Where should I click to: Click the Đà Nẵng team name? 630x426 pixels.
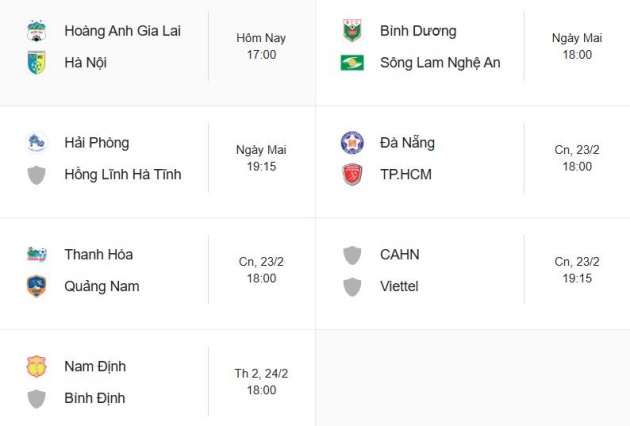[407, 143]
